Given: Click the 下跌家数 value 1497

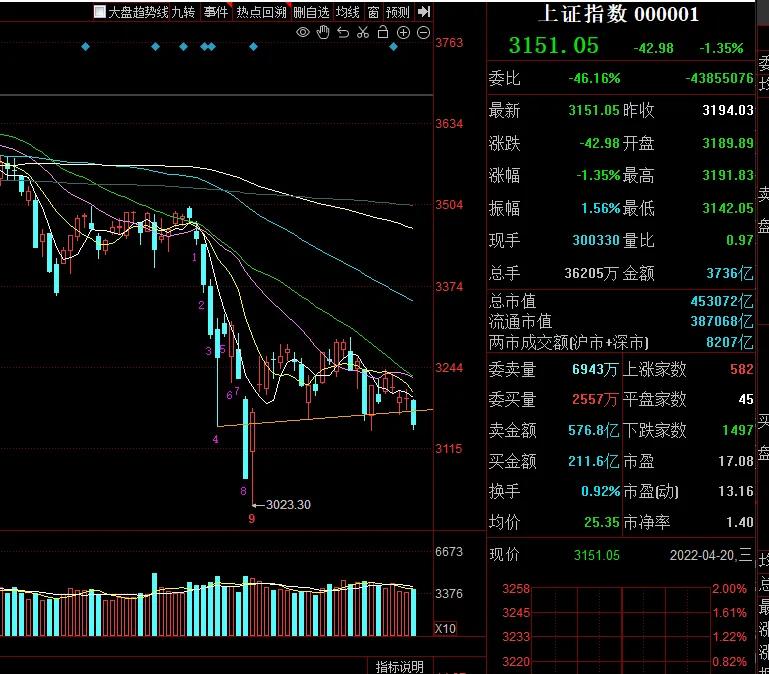Looking at the screenshot, I should pyautogui.click(x=738, y=430).
